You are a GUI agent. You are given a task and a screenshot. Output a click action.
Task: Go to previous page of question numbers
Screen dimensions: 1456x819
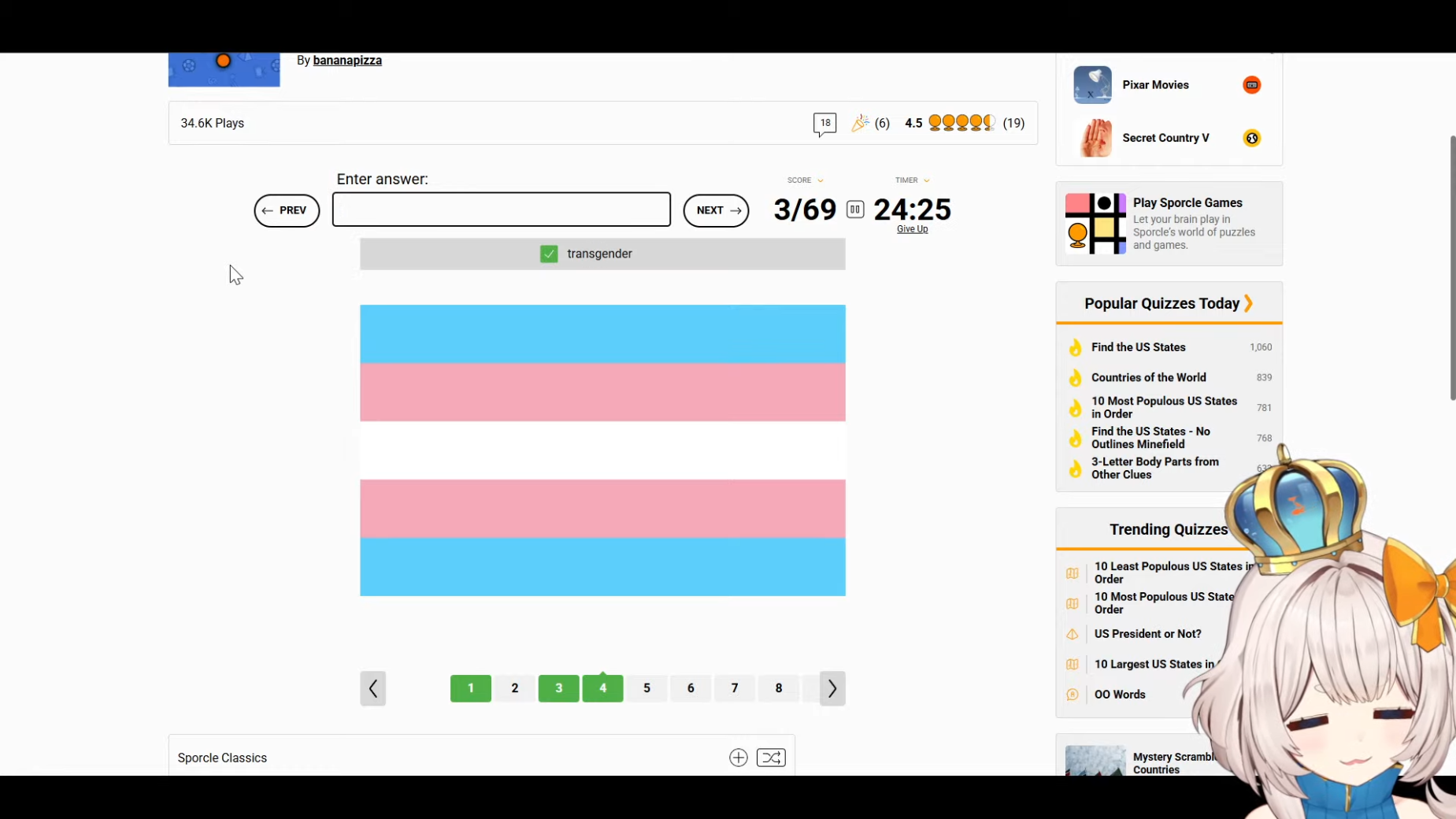[373, 688]
